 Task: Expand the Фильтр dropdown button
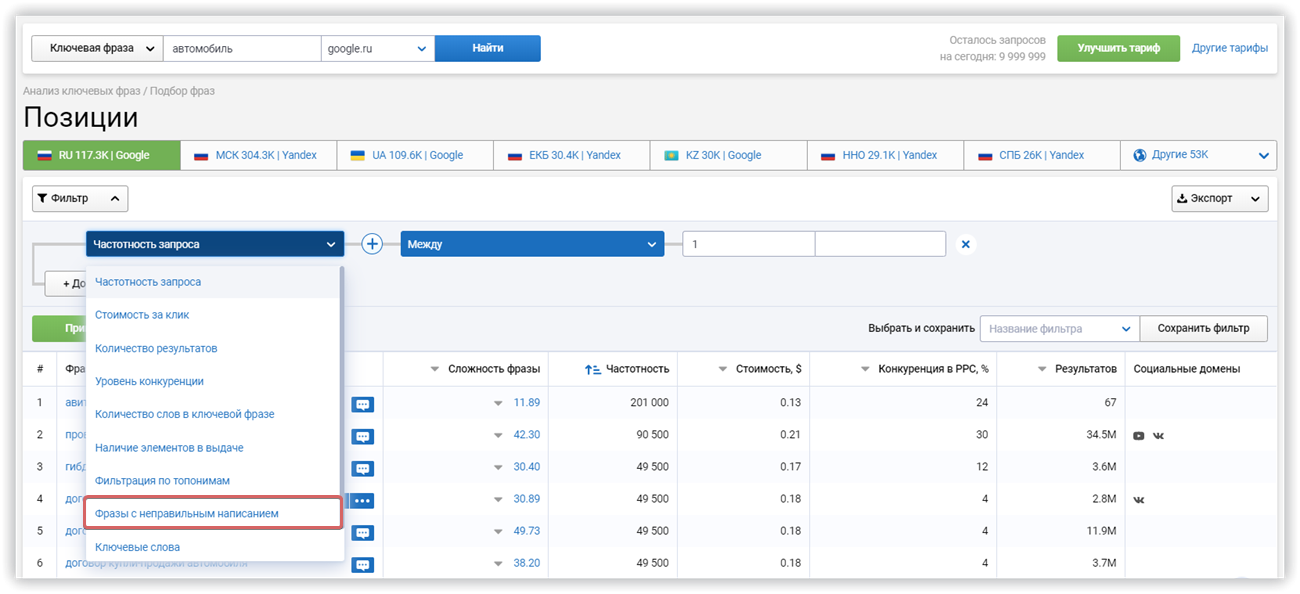(80, 199)
